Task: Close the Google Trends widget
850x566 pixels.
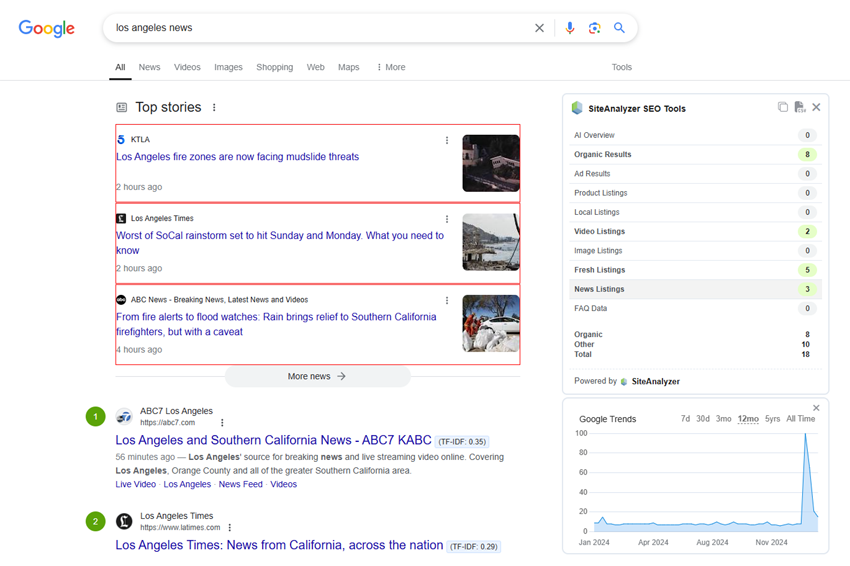Action: 816,408
